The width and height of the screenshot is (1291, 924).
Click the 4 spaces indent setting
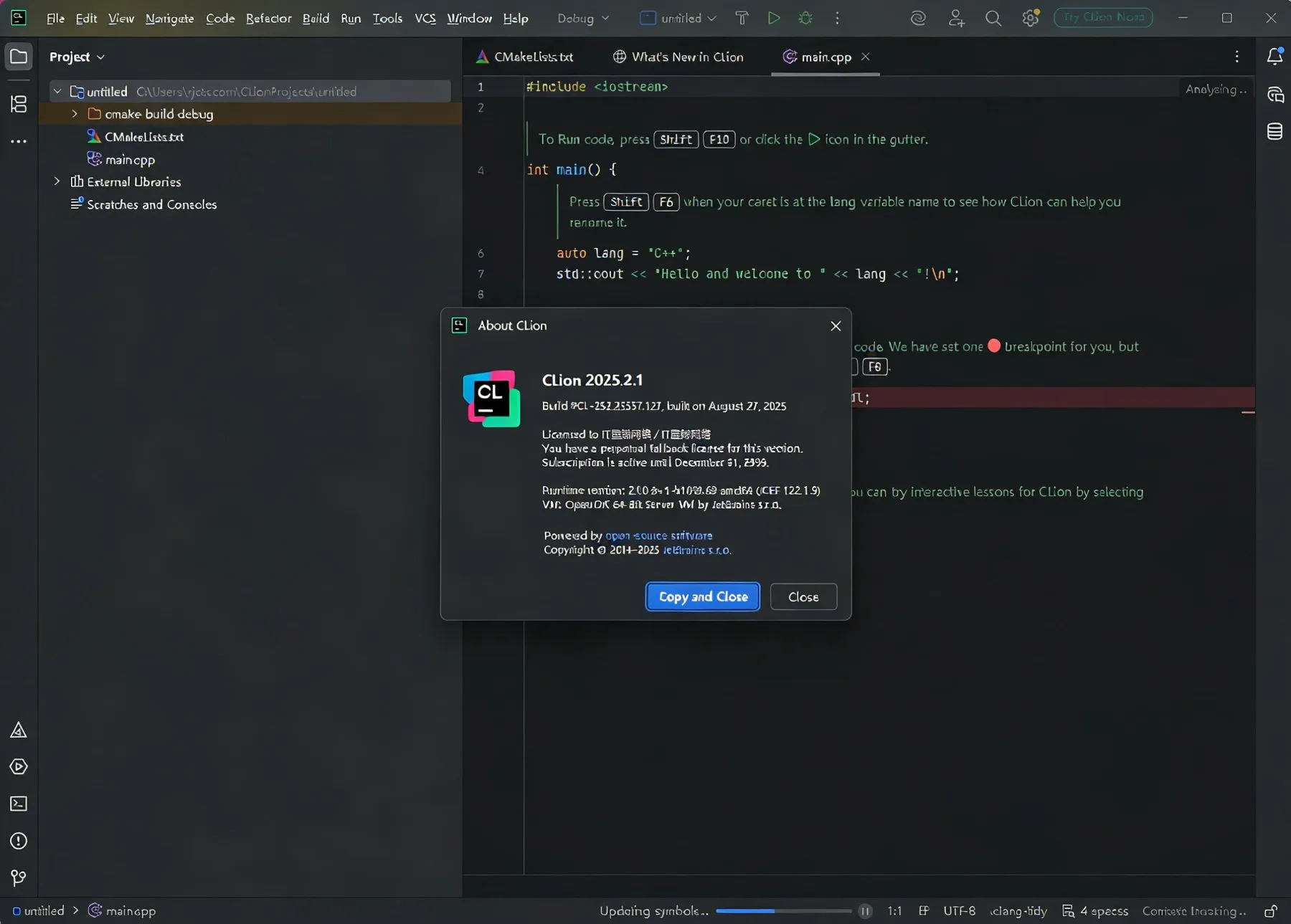coord(1095,911)
